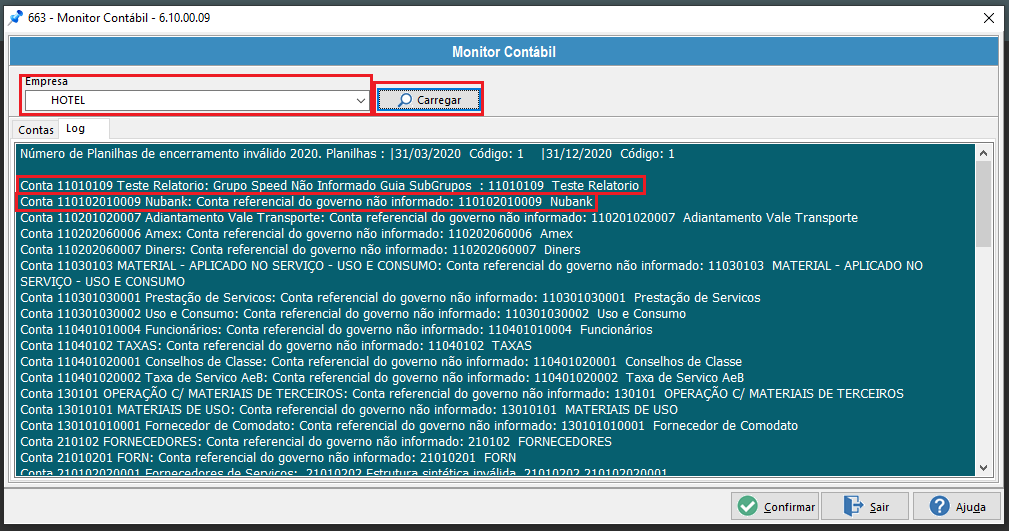Click the pin icon in the title bar

(x=15, y=18)
